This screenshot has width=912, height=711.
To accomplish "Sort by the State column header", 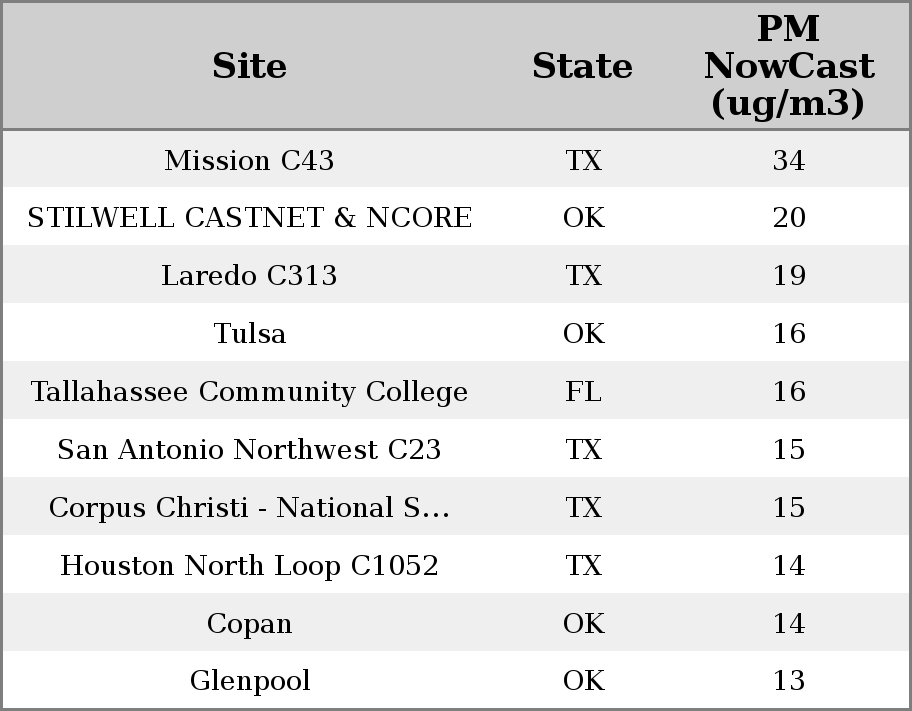I will click(x=582, y=66).
